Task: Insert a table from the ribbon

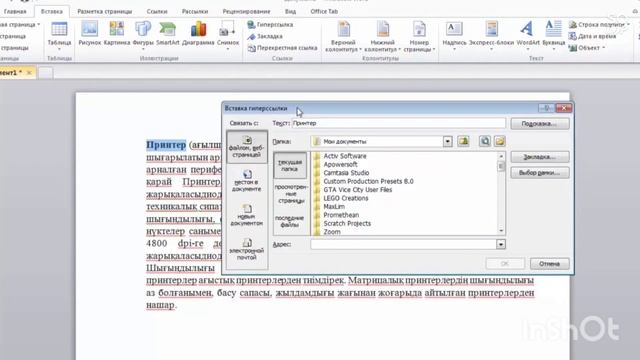Action: coord(59,35)
